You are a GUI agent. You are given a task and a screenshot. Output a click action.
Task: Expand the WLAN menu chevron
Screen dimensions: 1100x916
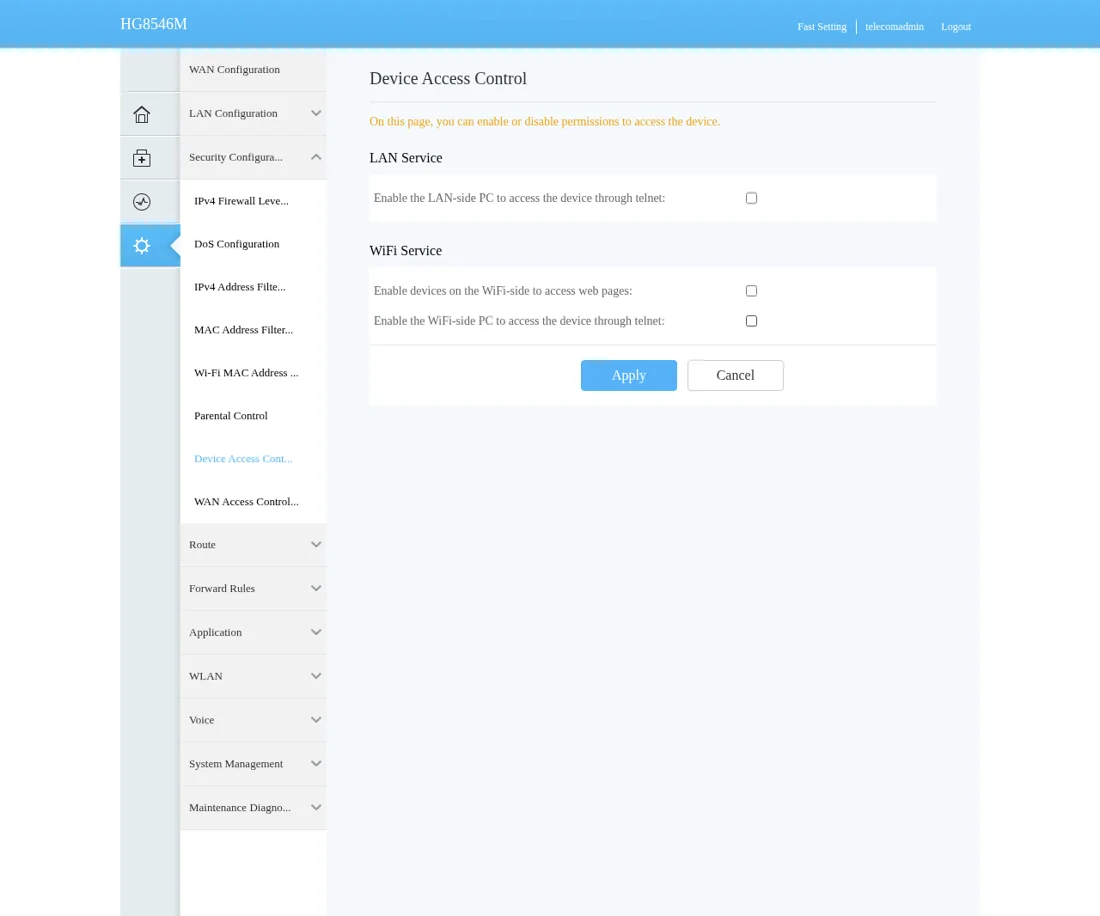point(316,676)
